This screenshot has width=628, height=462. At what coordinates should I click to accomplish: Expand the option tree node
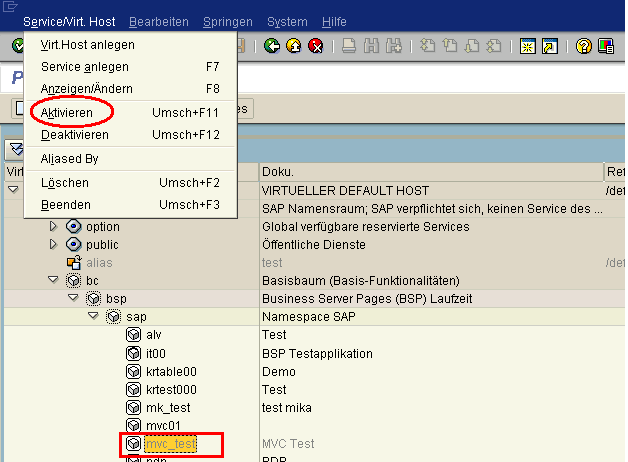click(x=55, y=227)
